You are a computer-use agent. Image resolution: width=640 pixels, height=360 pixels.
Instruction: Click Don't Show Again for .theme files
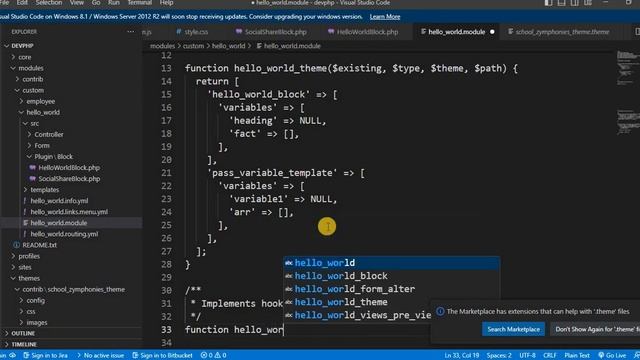click(595, 329)
